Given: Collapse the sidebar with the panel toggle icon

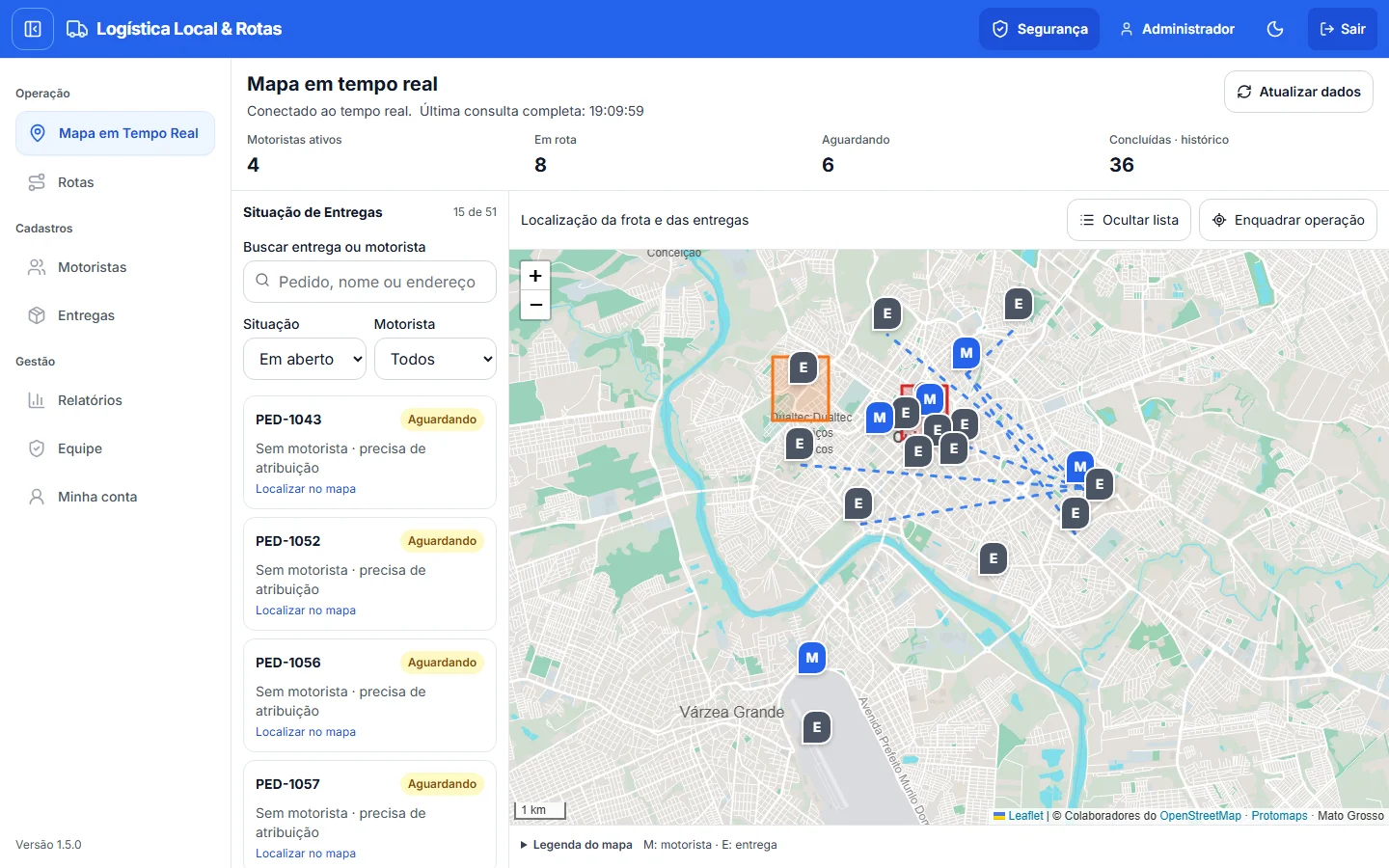Looking at the screenshot, I should click(33, 29).
